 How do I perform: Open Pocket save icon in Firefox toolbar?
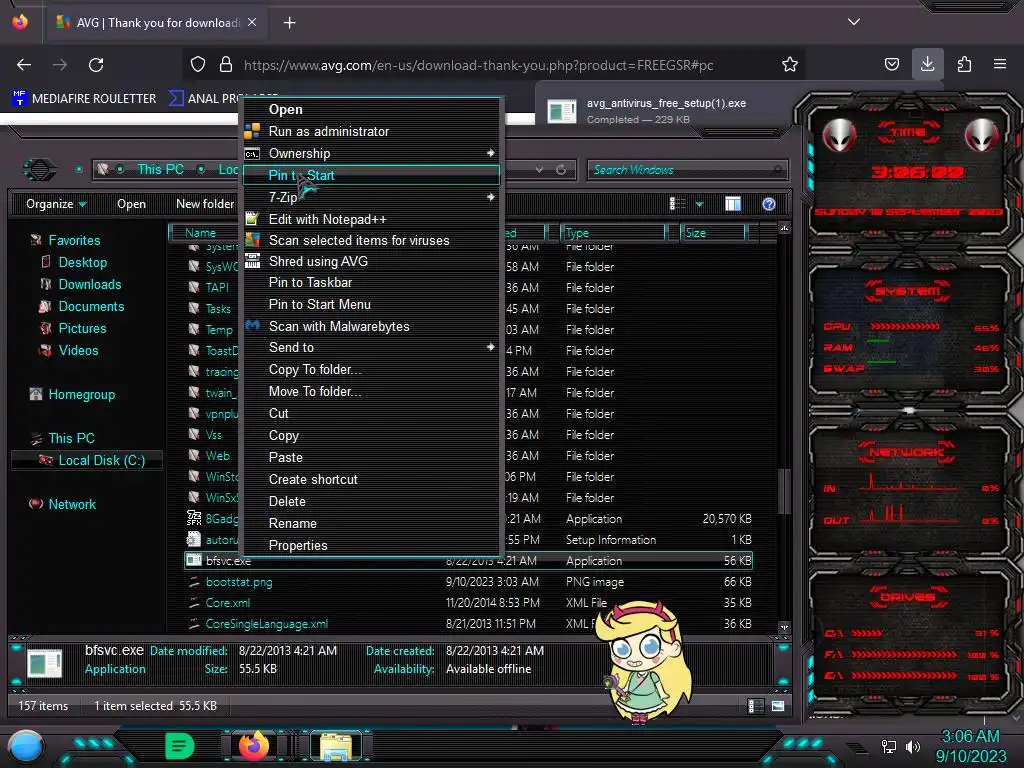coord(891,64)
